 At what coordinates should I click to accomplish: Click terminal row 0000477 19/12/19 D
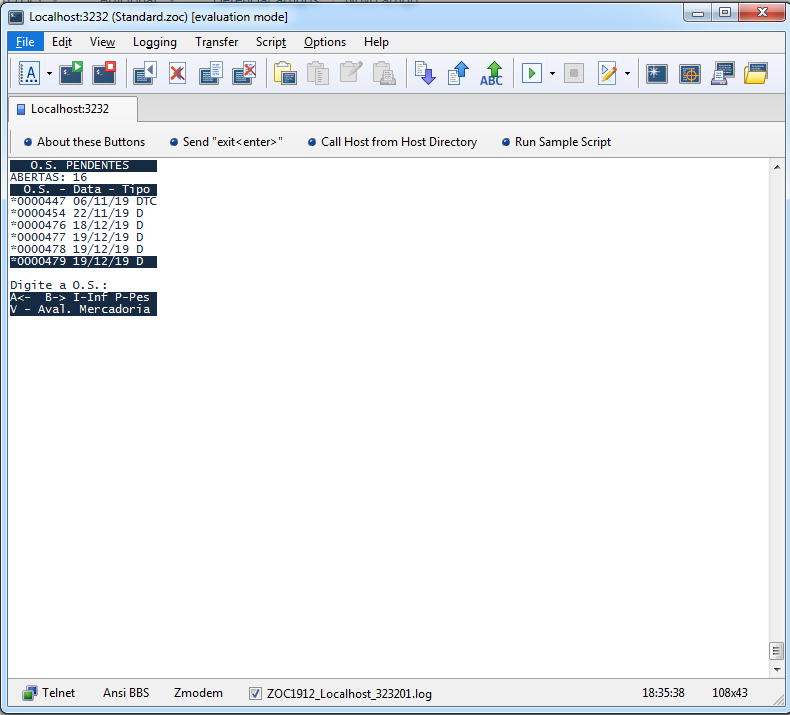point(77,237)
